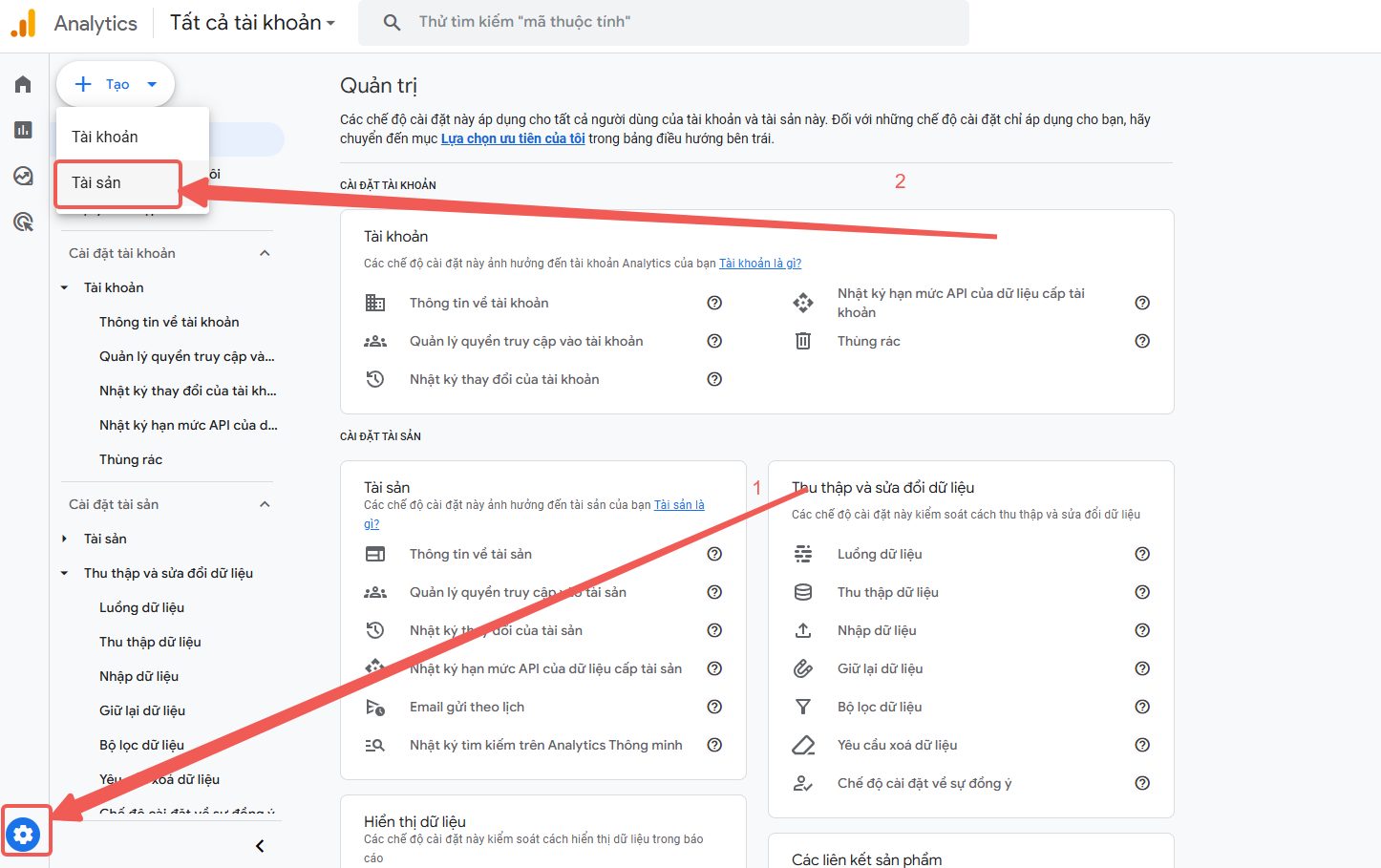
Task: Open the Admin gear icon
Action: click(x=24, y=835)
